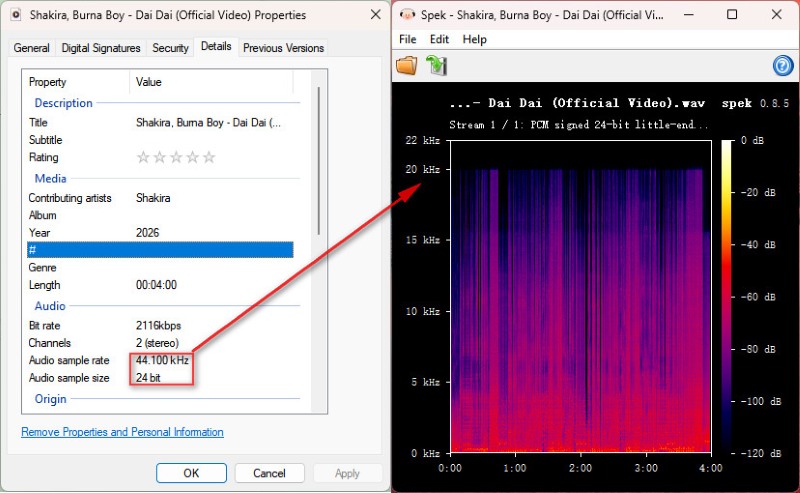Switch to the Previous Versions tab
Image resolution: width=800 pixels, height=493 pixels.
[283, 48]
